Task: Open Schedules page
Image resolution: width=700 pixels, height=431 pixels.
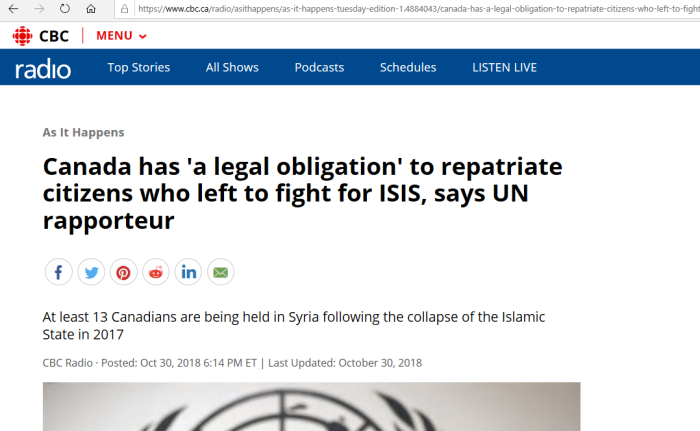Action: click(x=408, y=67)
